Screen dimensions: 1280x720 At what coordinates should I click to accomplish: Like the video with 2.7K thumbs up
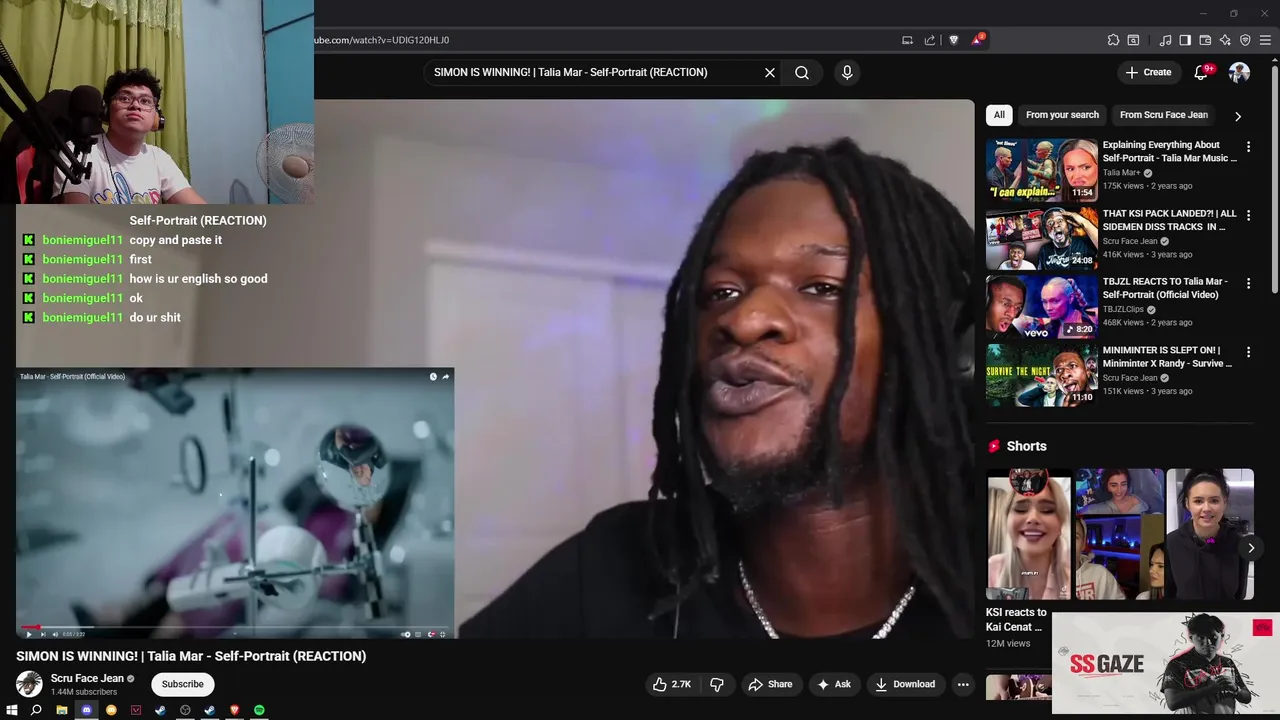(x=672, y=684)
